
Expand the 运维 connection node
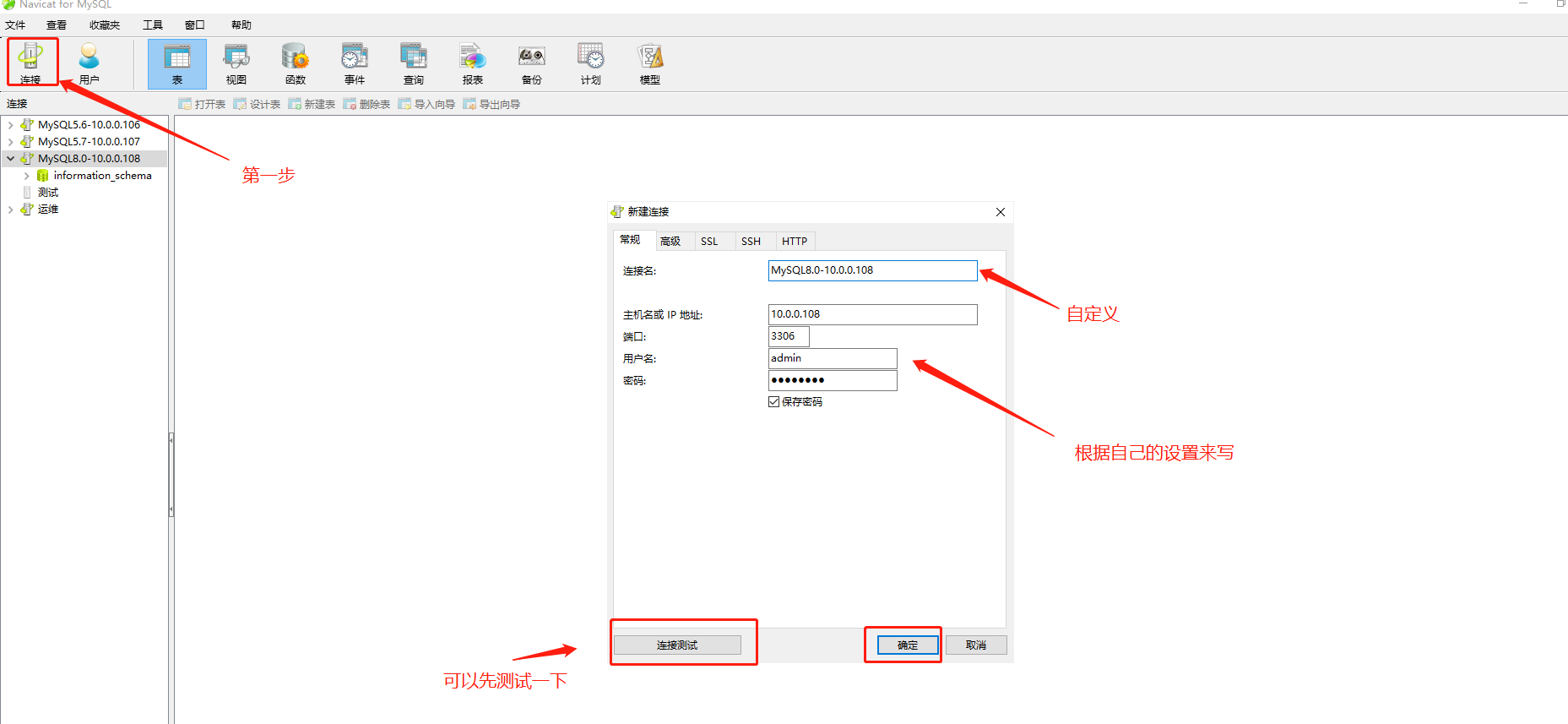(10, 209)
